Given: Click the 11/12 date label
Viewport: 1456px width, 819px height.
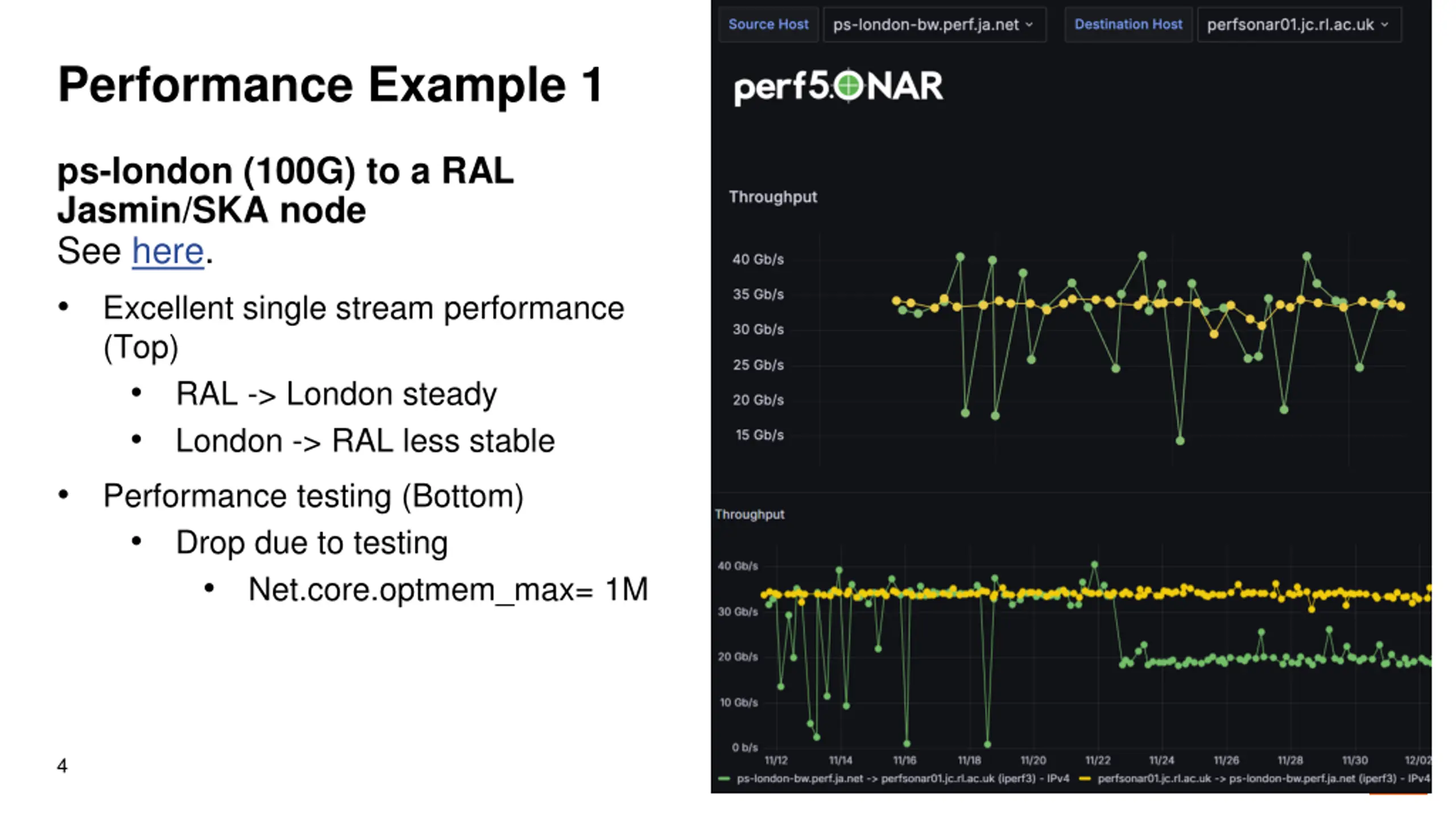Looking at the screenshot, I should 776,760.
